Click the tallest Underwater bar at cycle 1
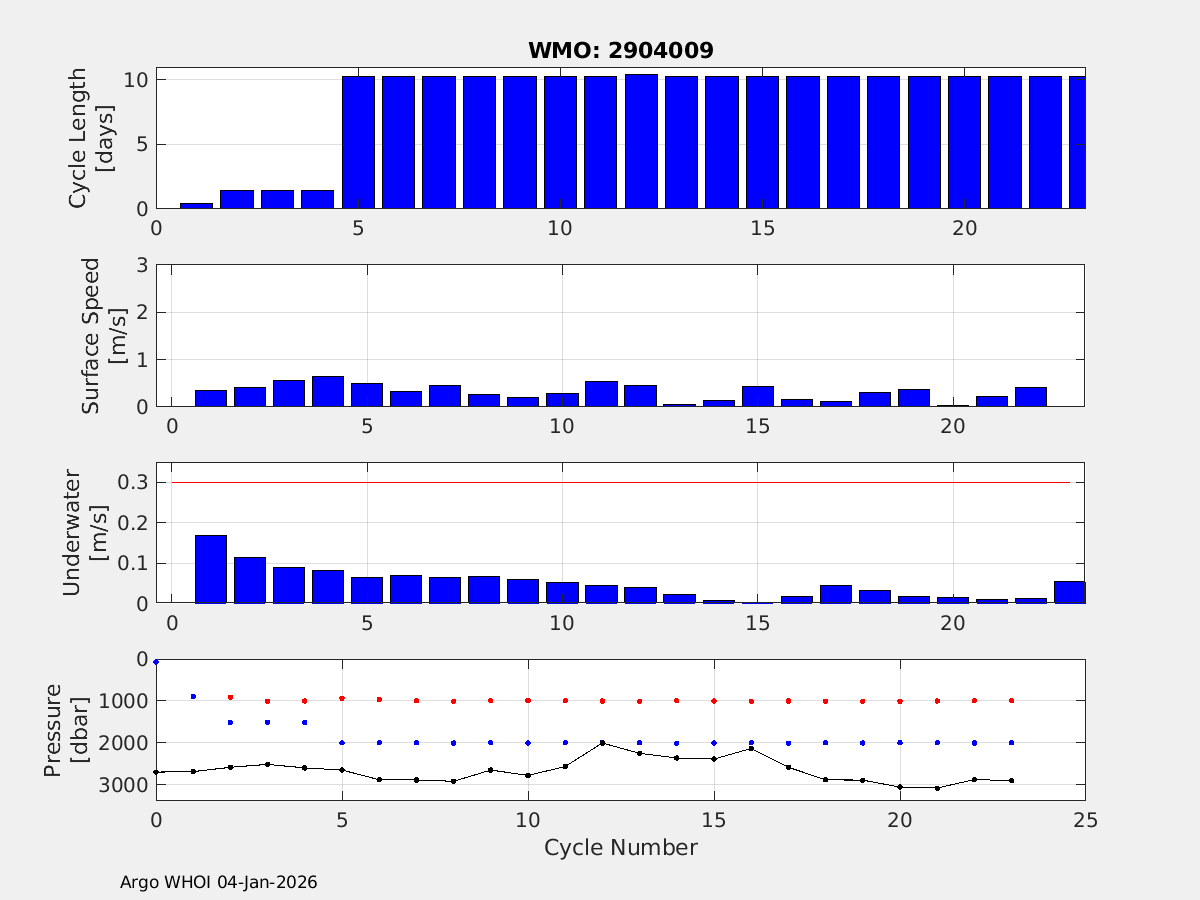 coord(211,569)
